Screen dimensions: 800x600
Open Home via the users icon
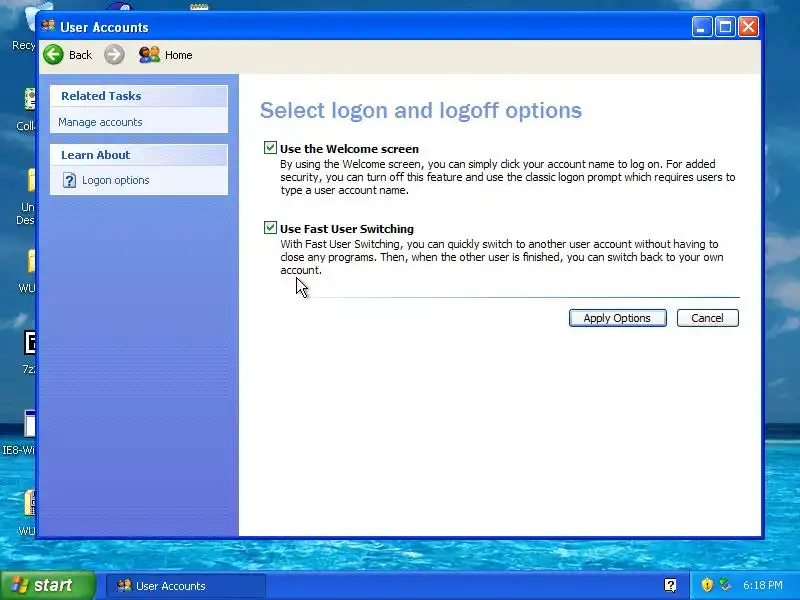(x=149, y=55)
